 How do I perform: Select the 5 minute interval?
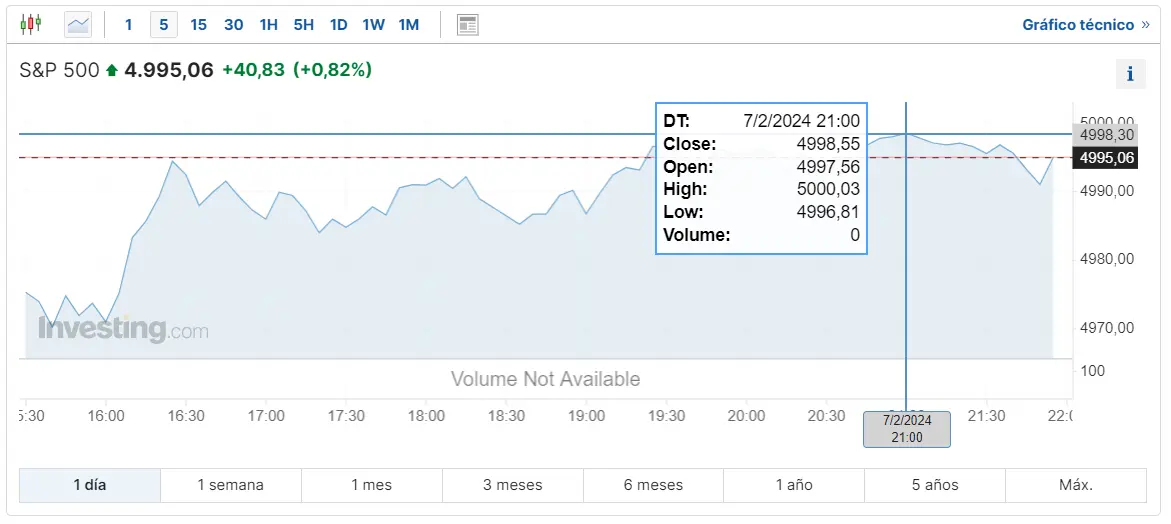click(x=164, y=25)
